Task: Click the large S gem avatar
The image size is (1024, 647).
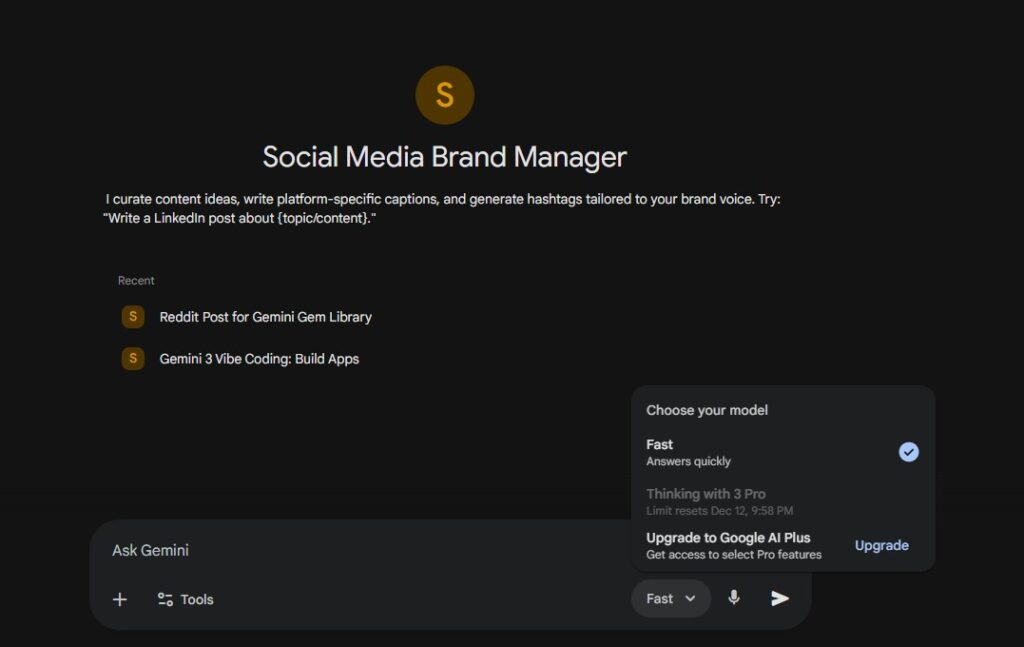Action: 444,96
